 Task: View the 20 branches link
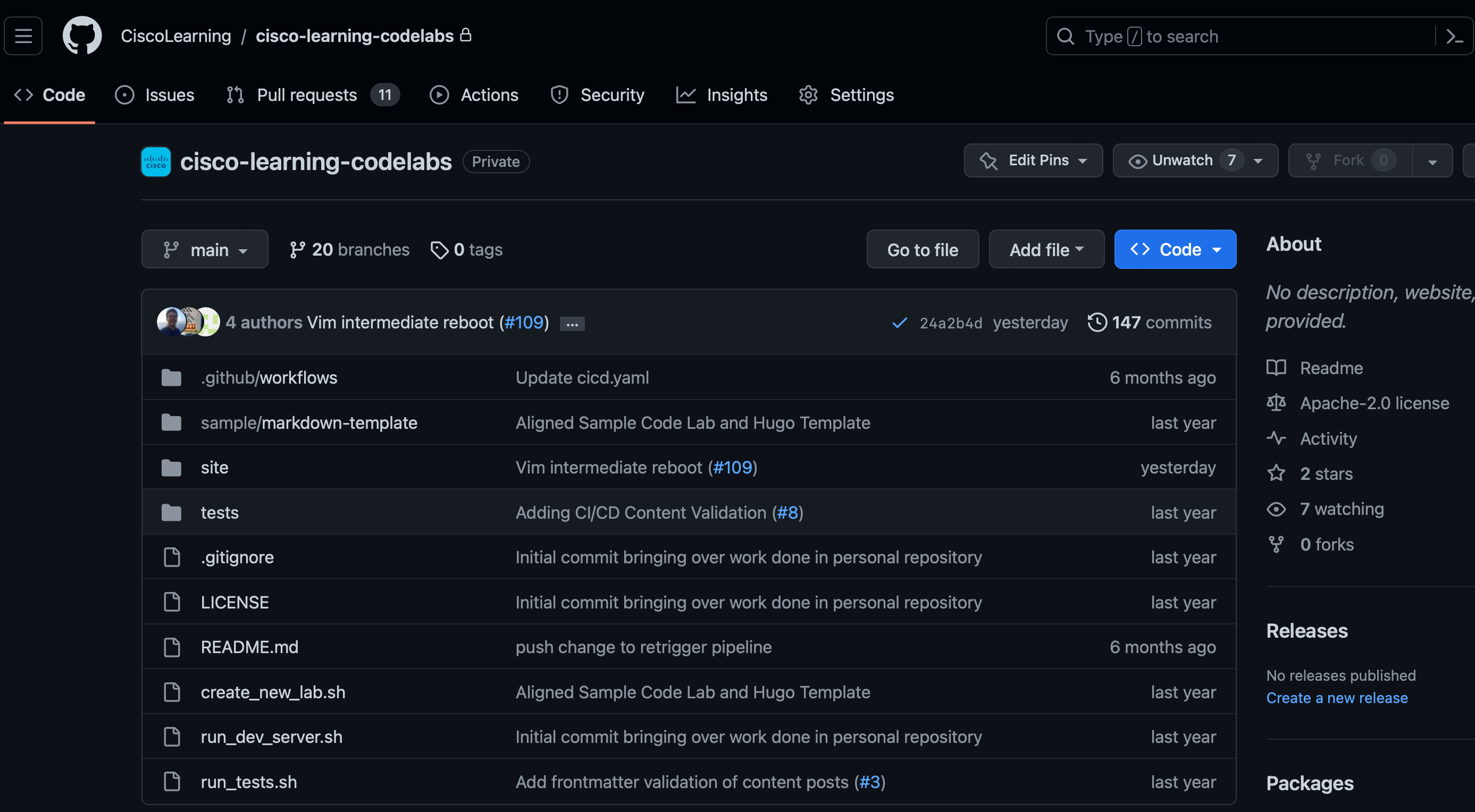pos(349,249)
